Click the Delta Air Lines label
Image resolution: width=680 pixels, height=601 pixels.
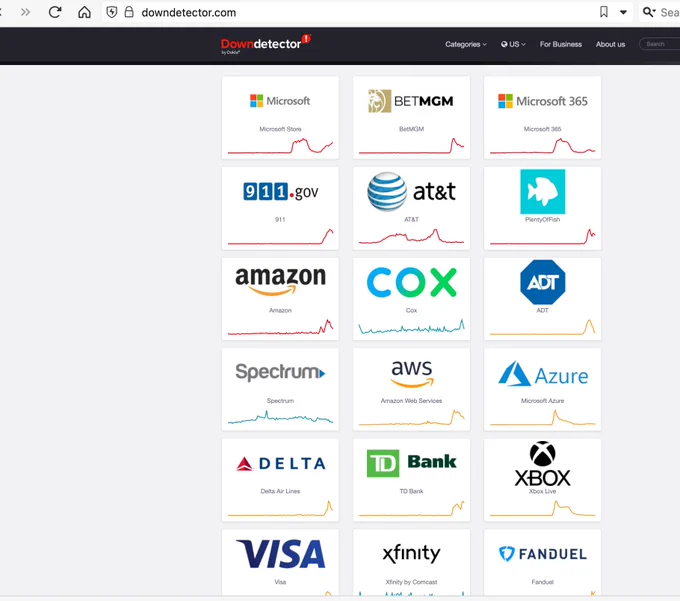(280, 491)
